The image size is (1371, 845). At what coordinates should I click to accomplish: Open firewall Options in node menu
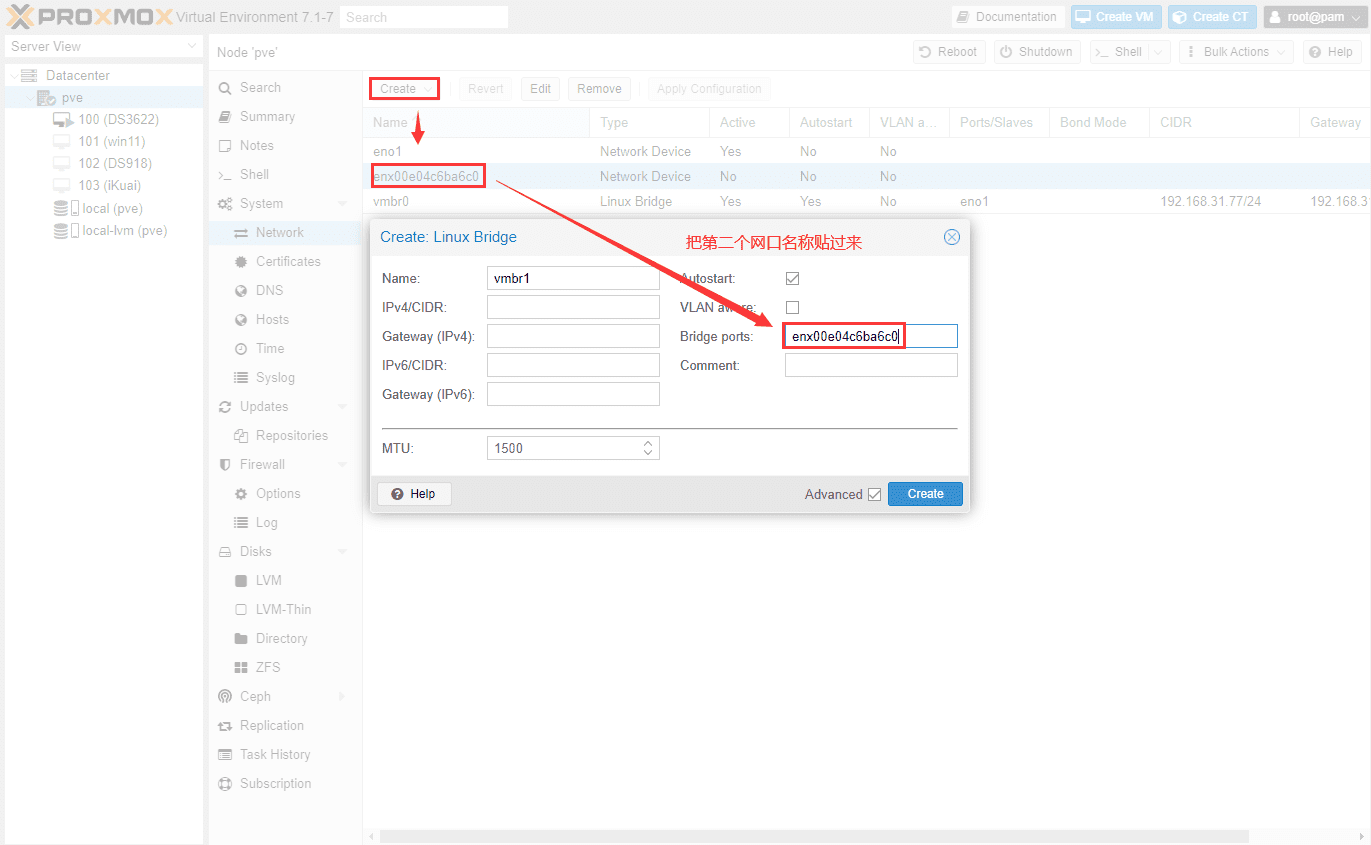click(x=278, y=494)
